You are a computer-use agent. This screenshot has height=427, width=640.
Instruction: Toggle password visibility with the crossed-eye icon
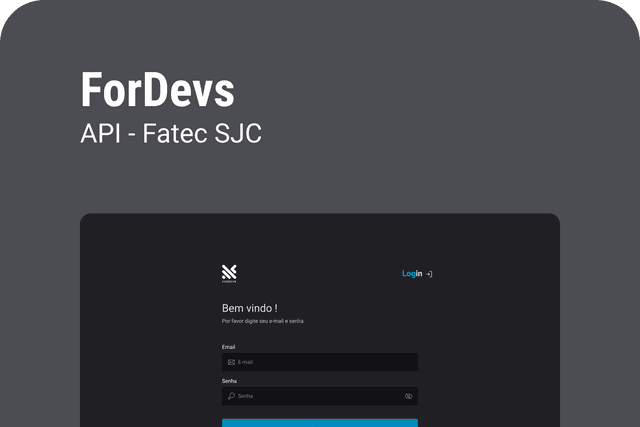click(x=408, y=396)
